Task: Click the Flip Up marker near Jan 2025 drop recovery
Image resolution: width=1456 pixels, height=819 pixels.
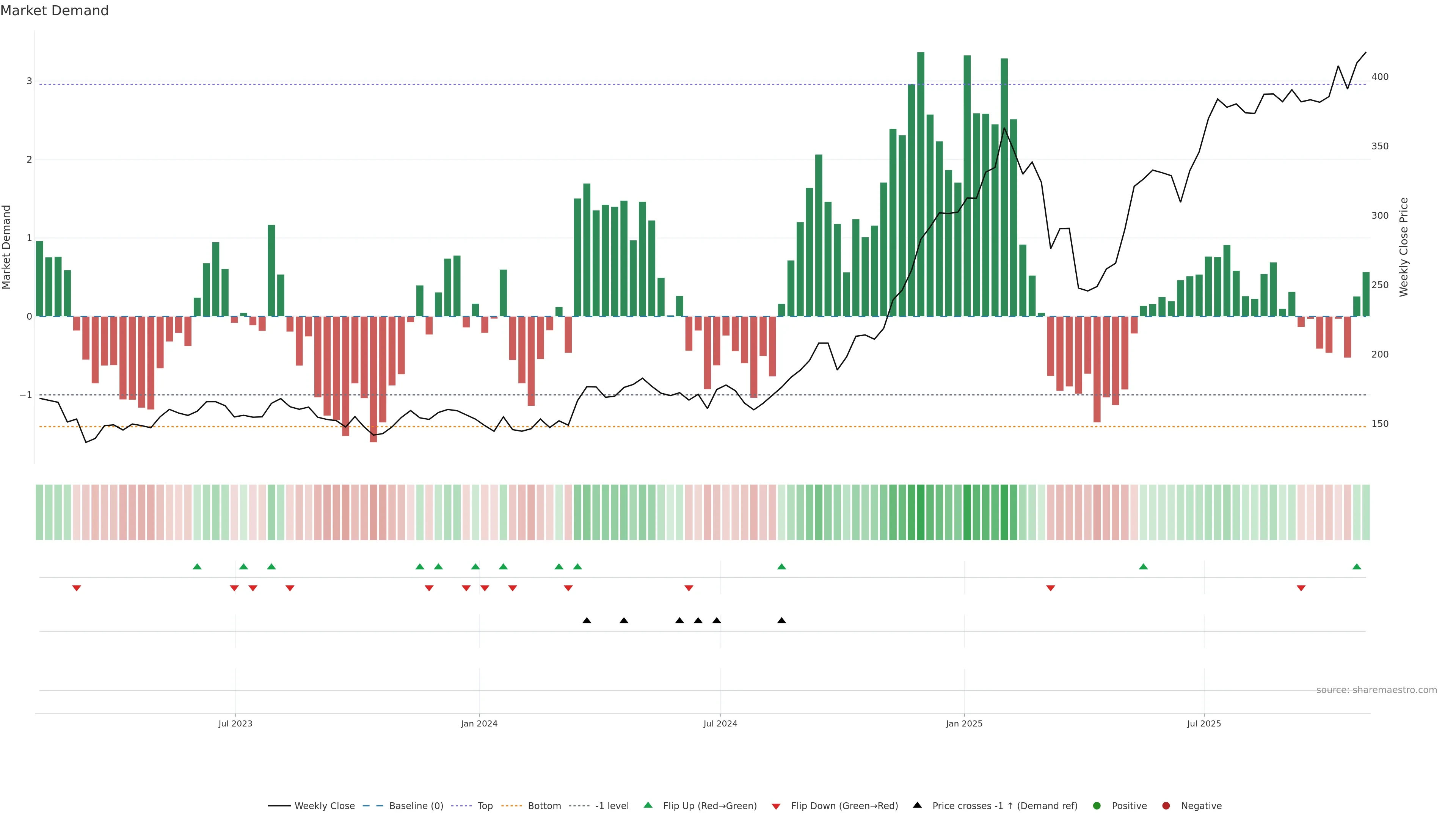Action: pos(1144,567)
